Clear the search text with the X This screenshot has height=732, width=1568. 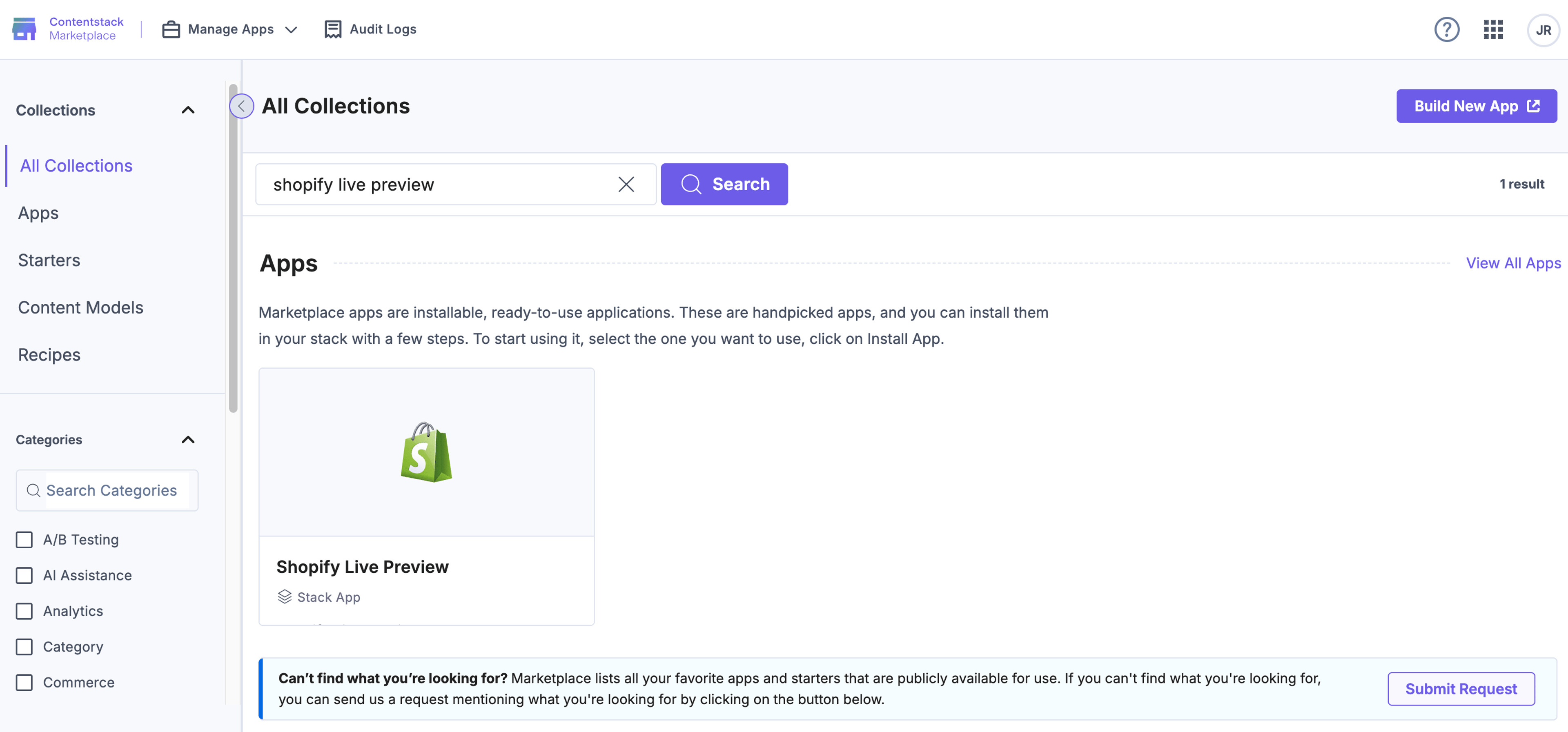tap(626, 185)
